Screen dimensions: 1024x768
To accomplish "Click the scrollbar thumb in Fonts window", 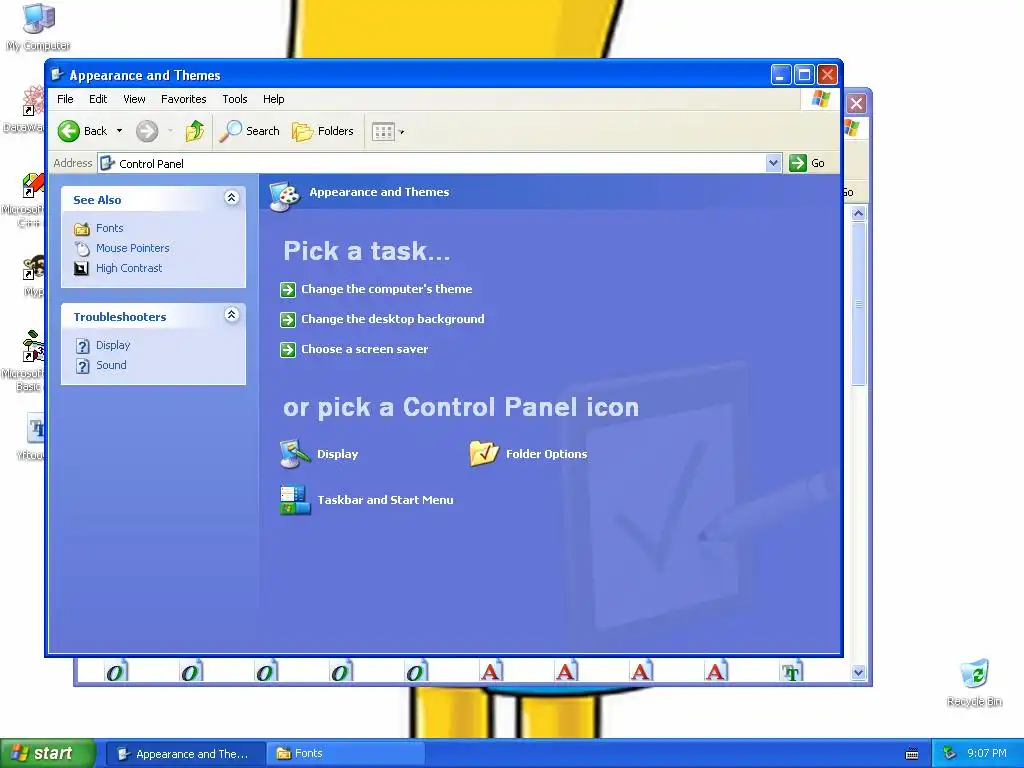I will pos(859,304).
